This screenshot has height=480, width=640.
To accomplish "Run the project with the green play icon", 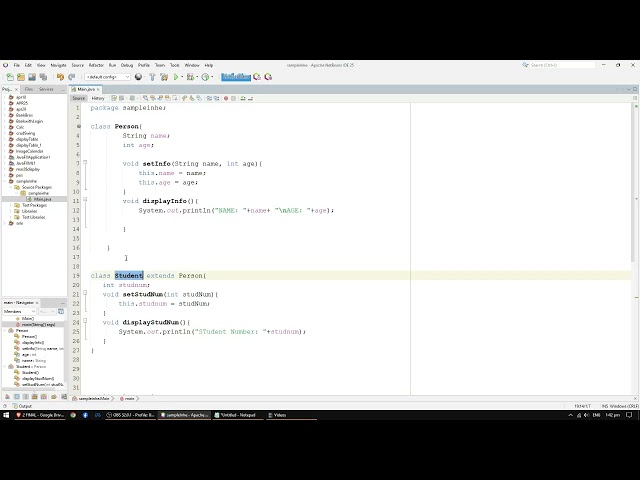I will click(x=176, y=77).
